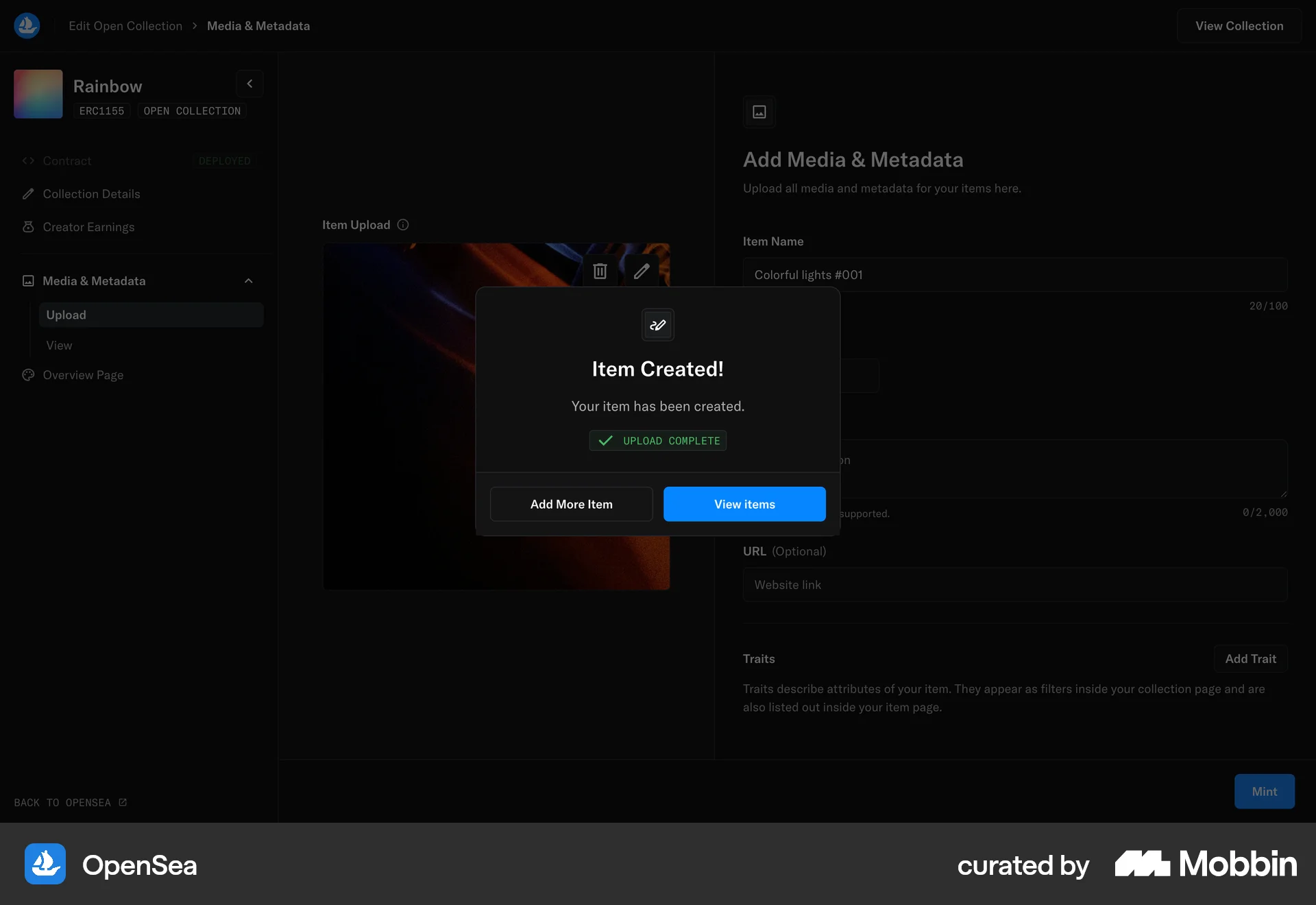1316x905 pixels.
Task: Click the image placeholder icon above Add Media & Metadata
Action: point(759,112)
